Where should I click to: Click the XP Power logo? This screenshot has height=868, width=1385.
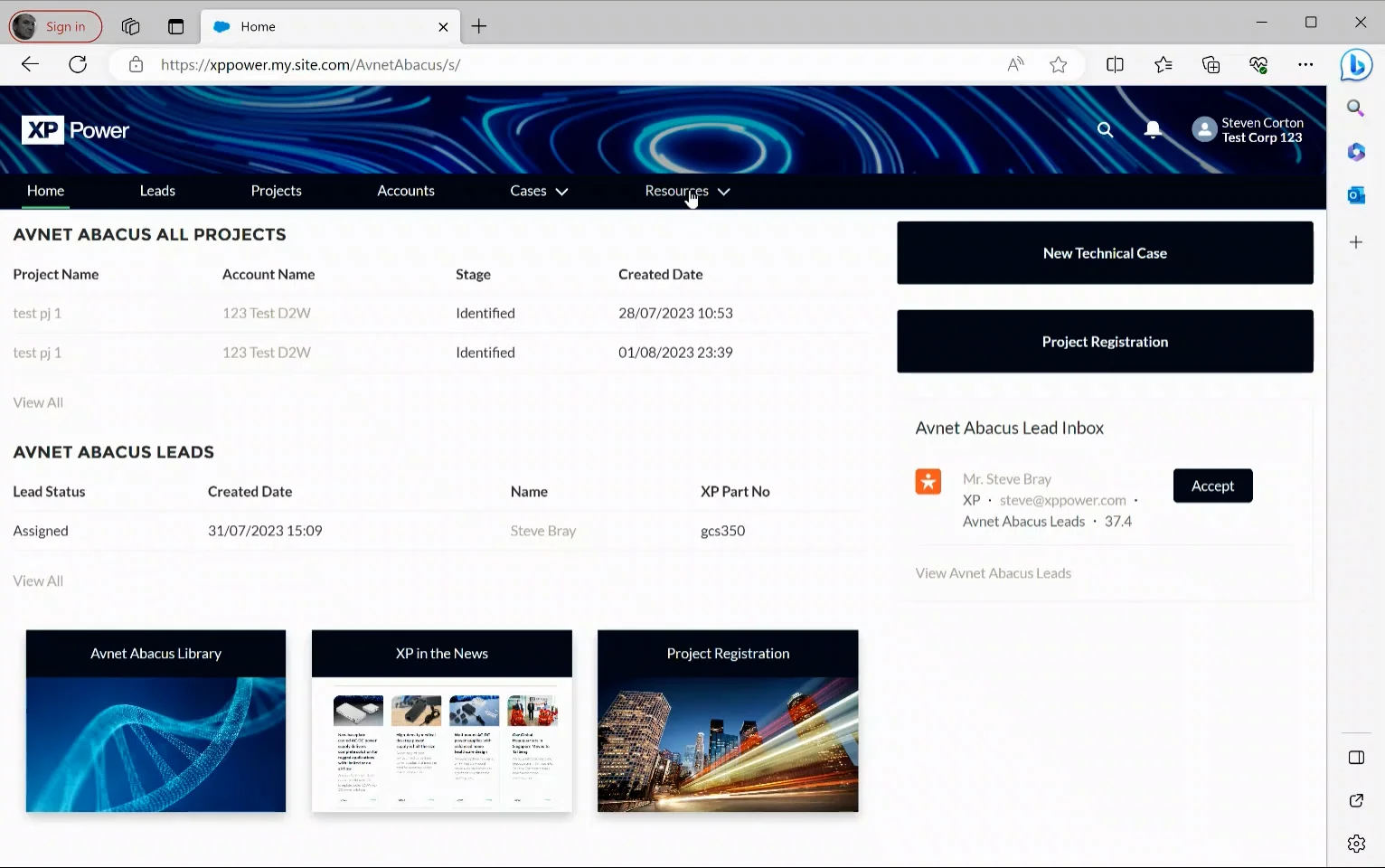click(75, 130)
